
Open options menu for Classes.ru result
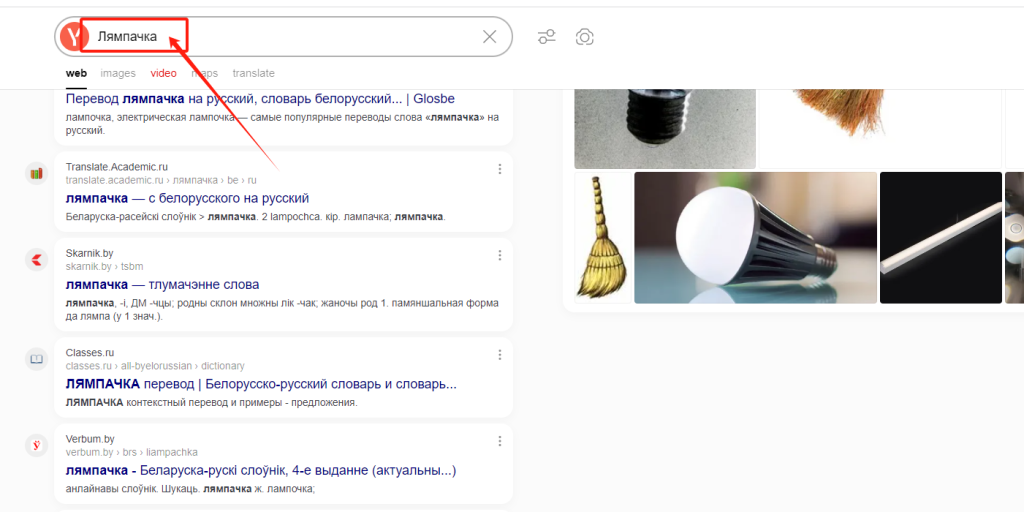(x=500, y=355)
